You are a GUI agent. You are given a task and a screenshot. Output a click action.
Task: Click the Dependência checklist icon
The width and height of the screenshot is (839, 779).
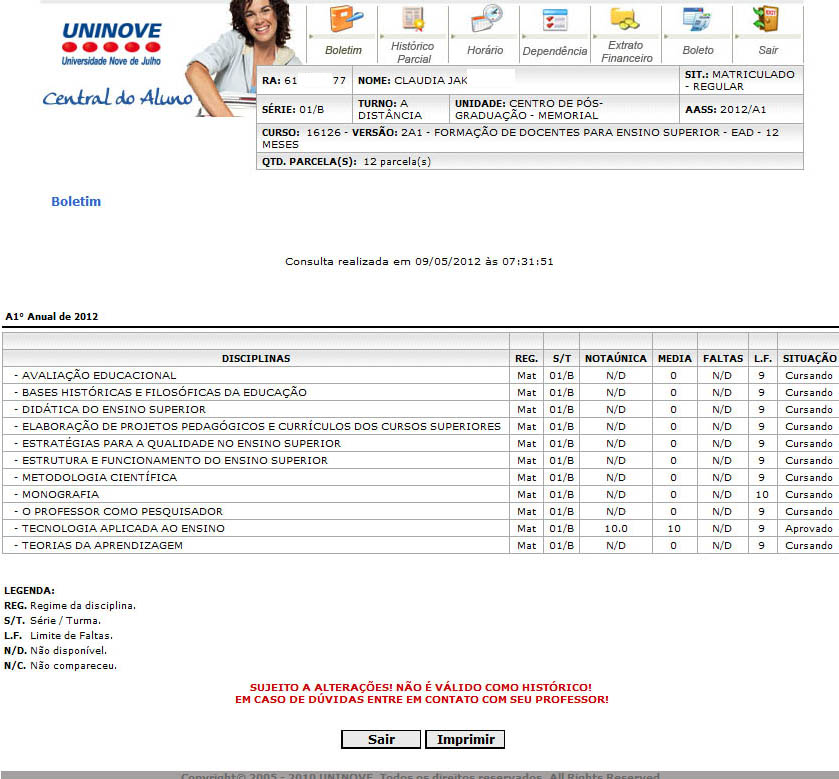click(555, 19)
